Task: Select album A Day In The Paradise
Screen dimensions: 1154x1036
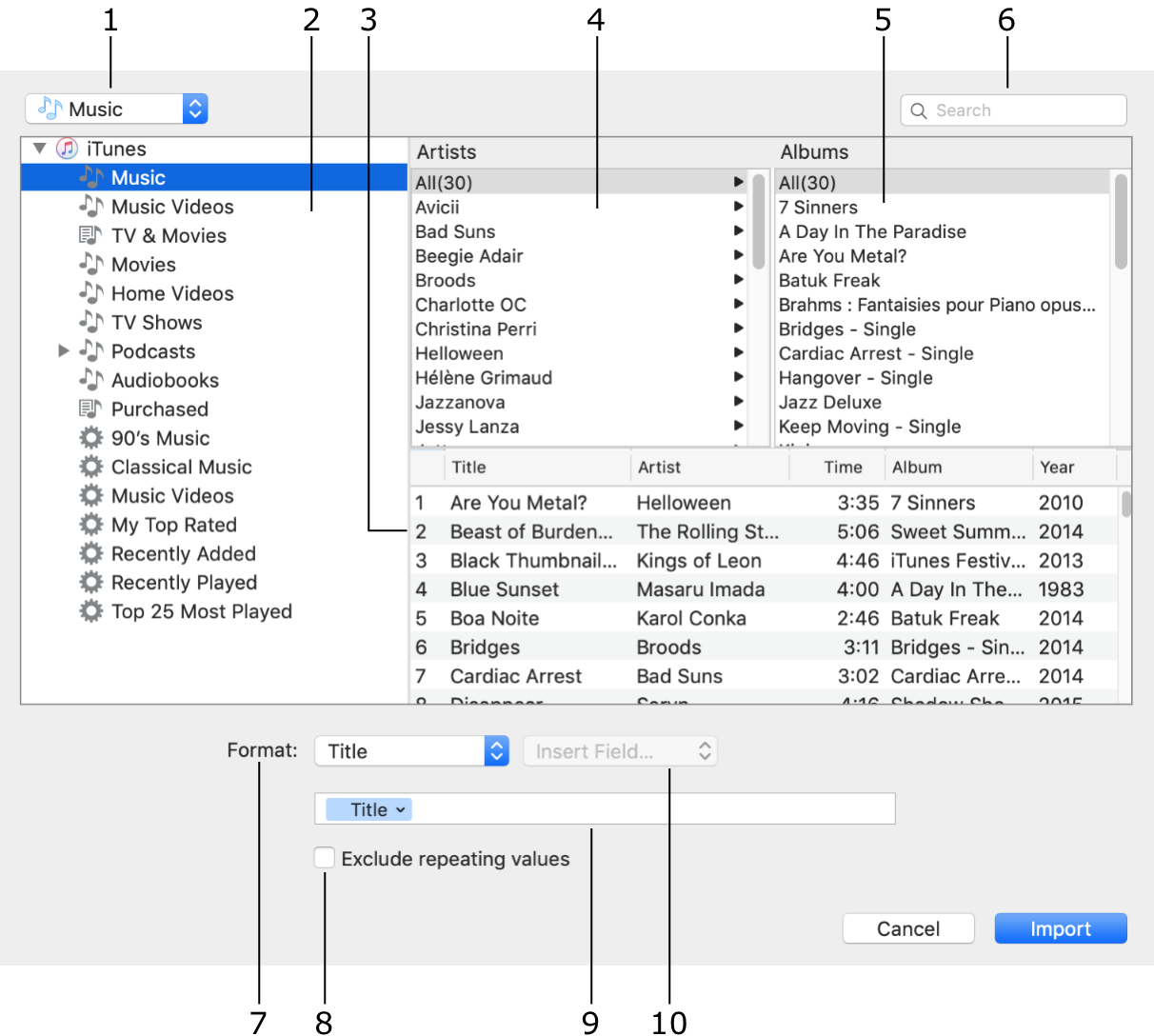Action: [943, 231]
